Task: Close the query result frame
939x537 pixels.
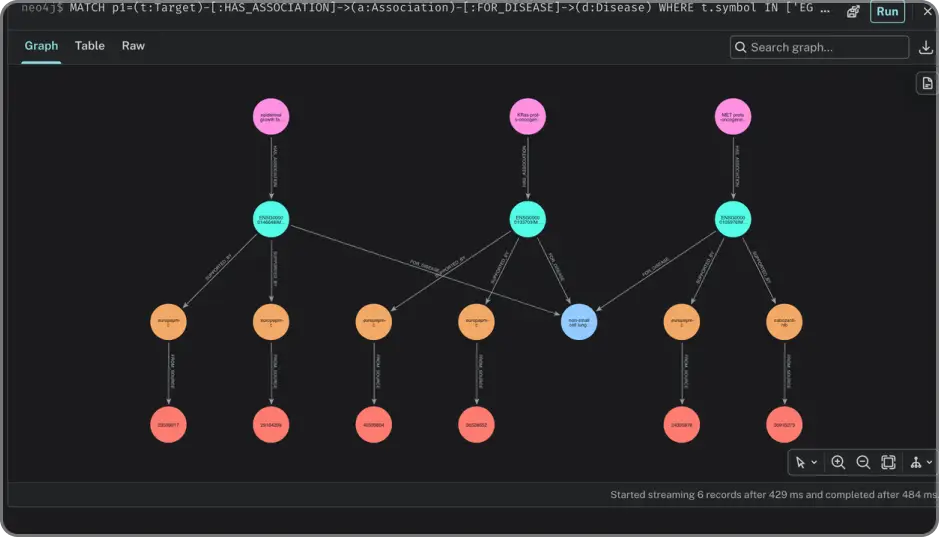Action: pyautogui.click(x=928, y=11)
